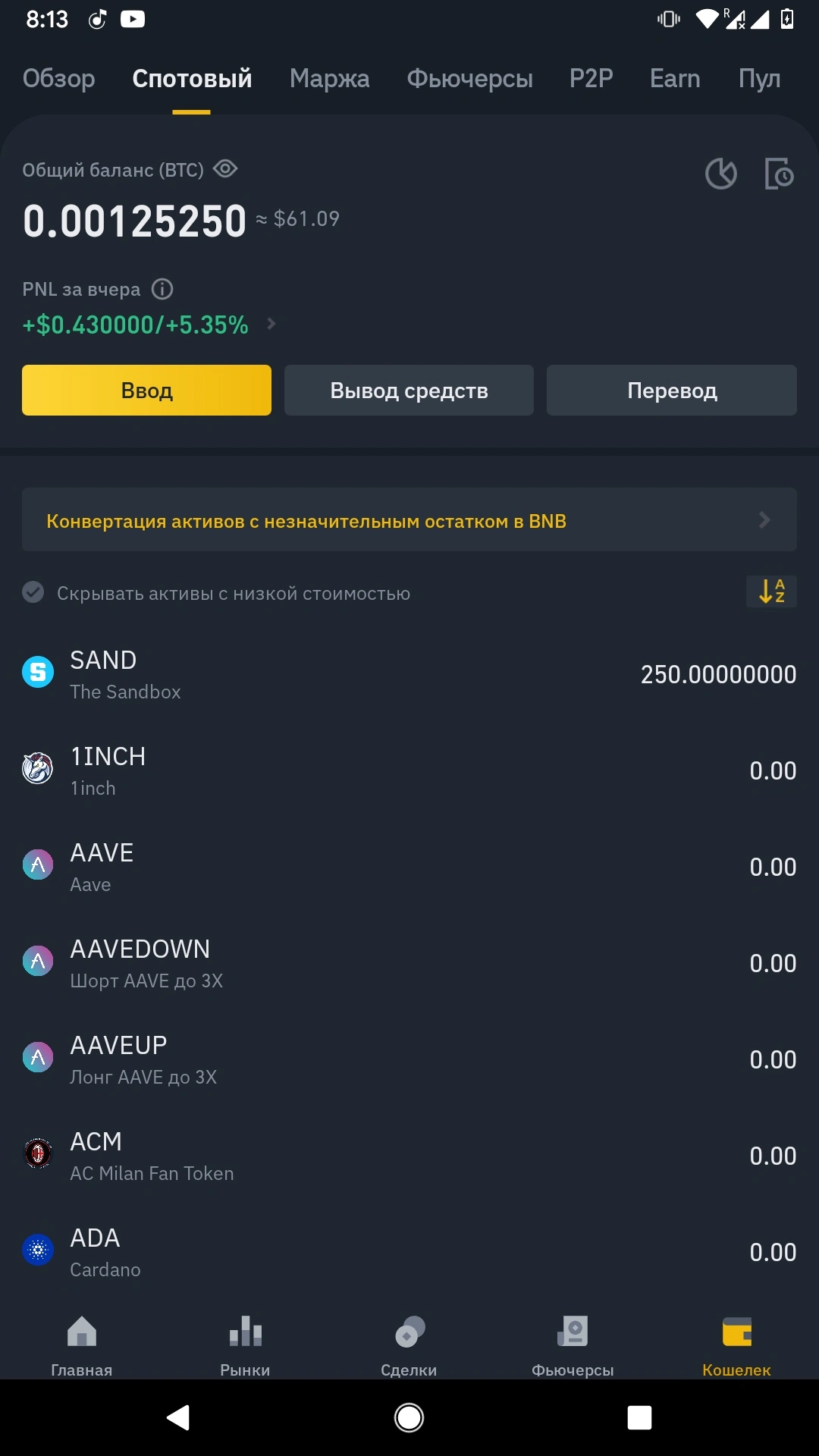Open Фьючерсы icon in bottom navigation
Image resolution: width=819 pixels, height=1456 pixels.
point(573,1332)
